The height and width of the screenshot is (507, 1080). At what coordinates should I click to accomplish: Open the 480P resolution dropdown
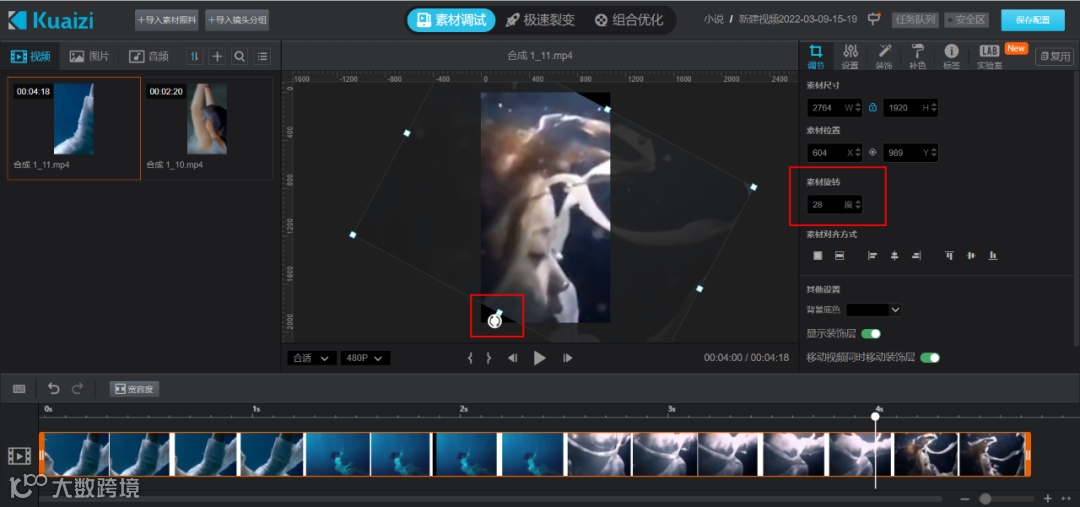pos(365,358)
